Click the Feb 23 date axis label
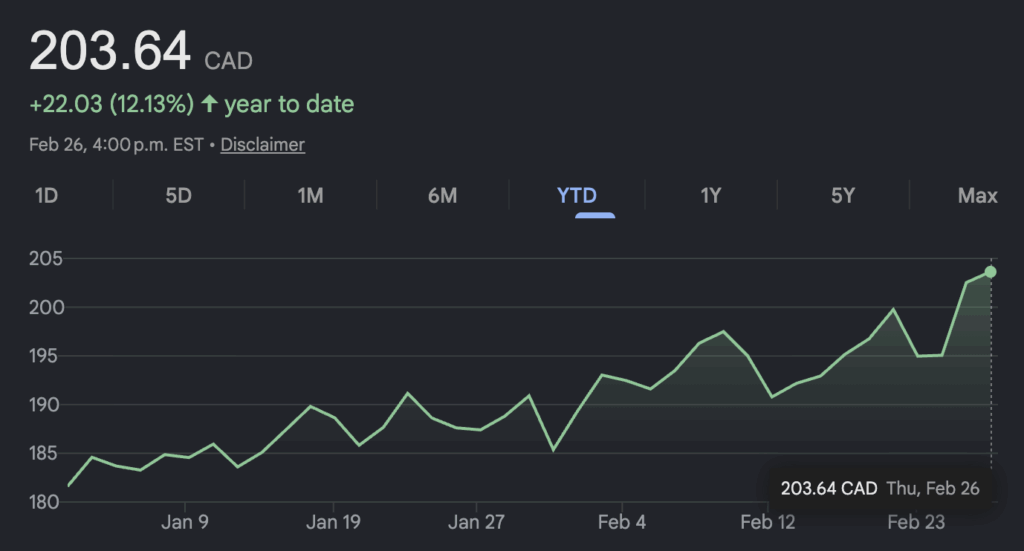Image resolution: width=1024 pixels, height=551 pixels. [917, 522]
